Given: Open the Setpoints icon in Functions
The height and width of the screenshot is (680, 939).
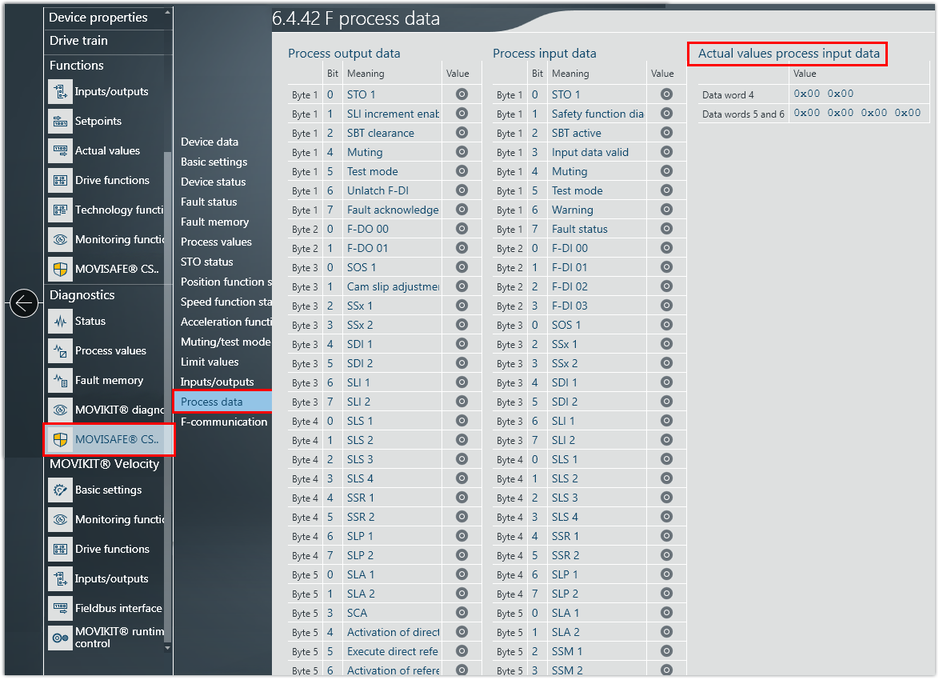Looking at the screenshot, I should pyautogui.click(x=60, y=121).
